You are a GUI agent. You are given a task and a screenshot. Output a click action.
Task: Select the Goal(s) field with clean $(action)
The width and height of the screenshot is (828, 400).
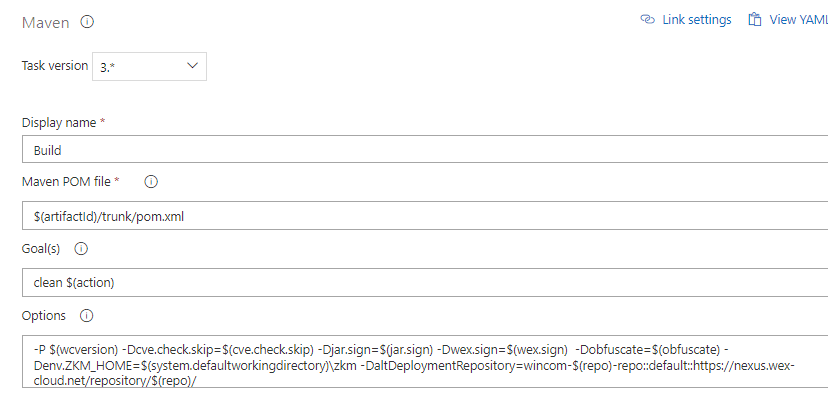425,282
